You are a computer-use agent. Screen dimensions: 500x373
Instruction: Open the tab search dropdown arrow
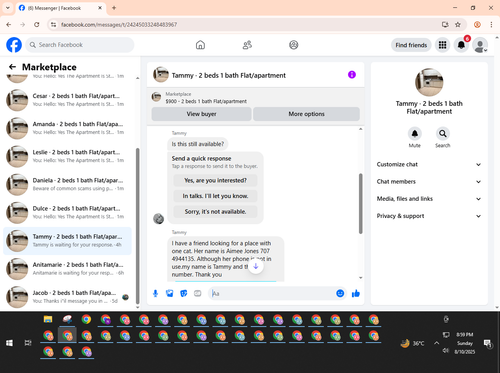point(8,8)
